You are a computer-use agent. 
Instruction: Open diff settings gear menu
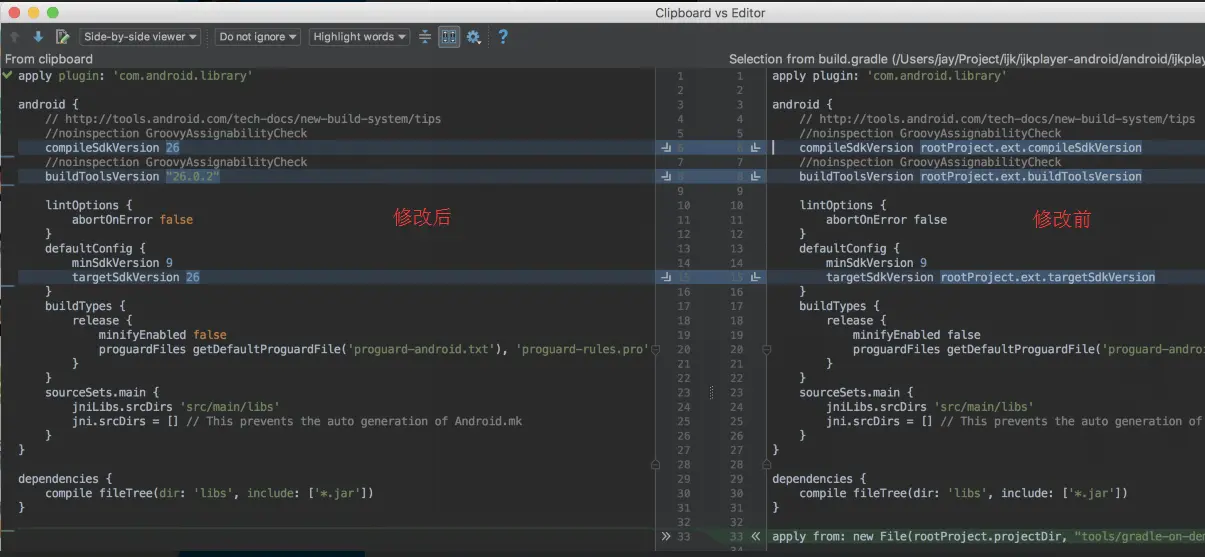[x=474, y=37]
